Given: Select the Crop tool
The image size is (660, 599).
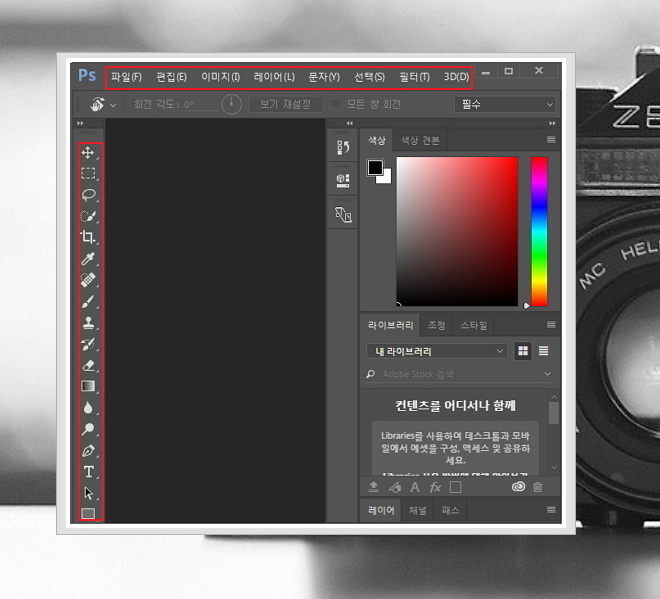Looking at the screenshot, I should [x=88, y=237].
